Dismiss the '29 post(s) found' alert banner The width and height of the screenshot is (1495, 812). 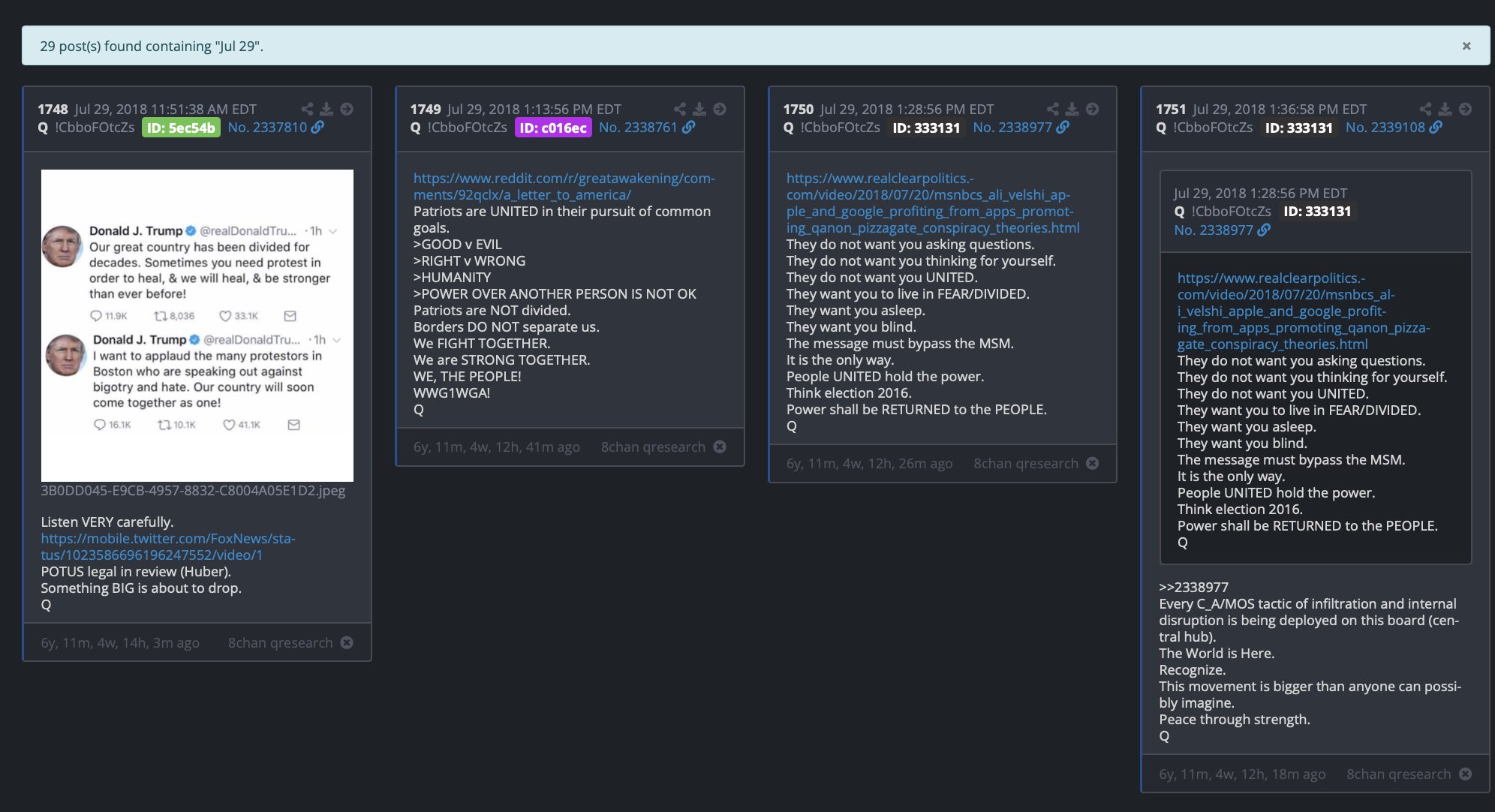1466,46
